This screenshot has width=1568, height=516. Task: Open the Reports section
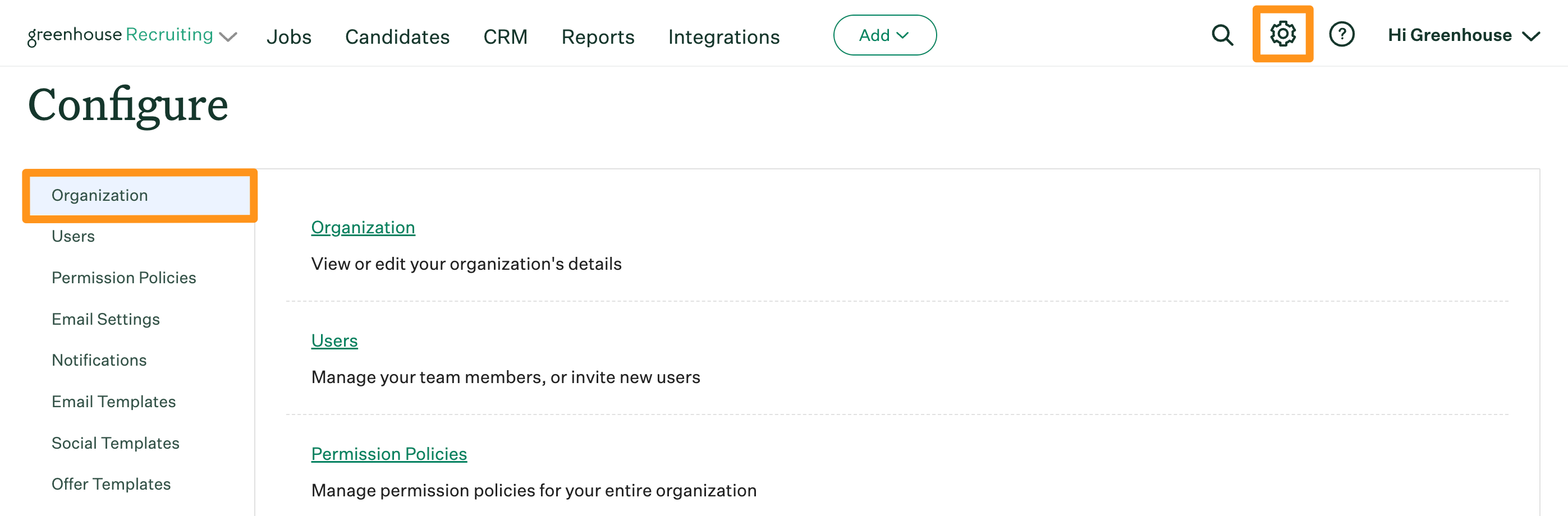point(597,36)
